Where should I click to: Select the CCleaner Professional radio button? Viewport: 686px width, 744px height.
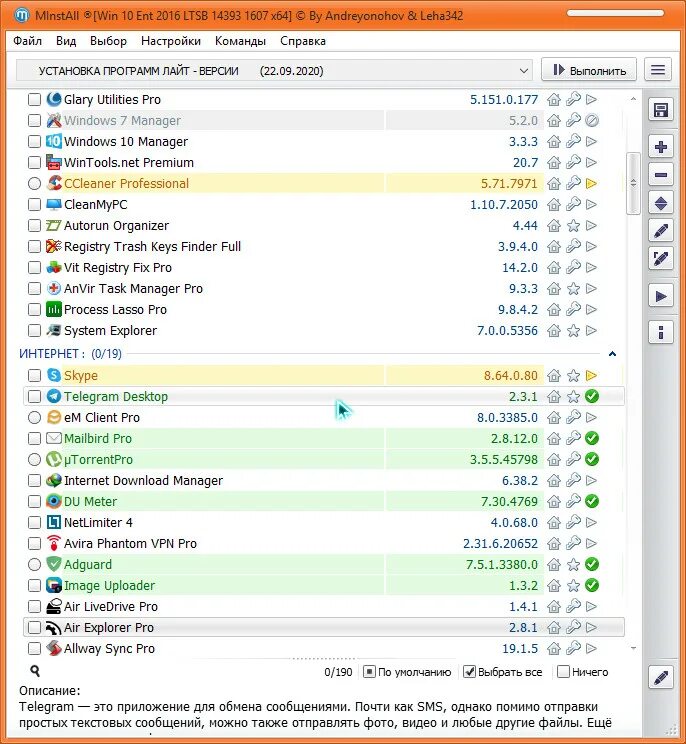tap(34, 184)
